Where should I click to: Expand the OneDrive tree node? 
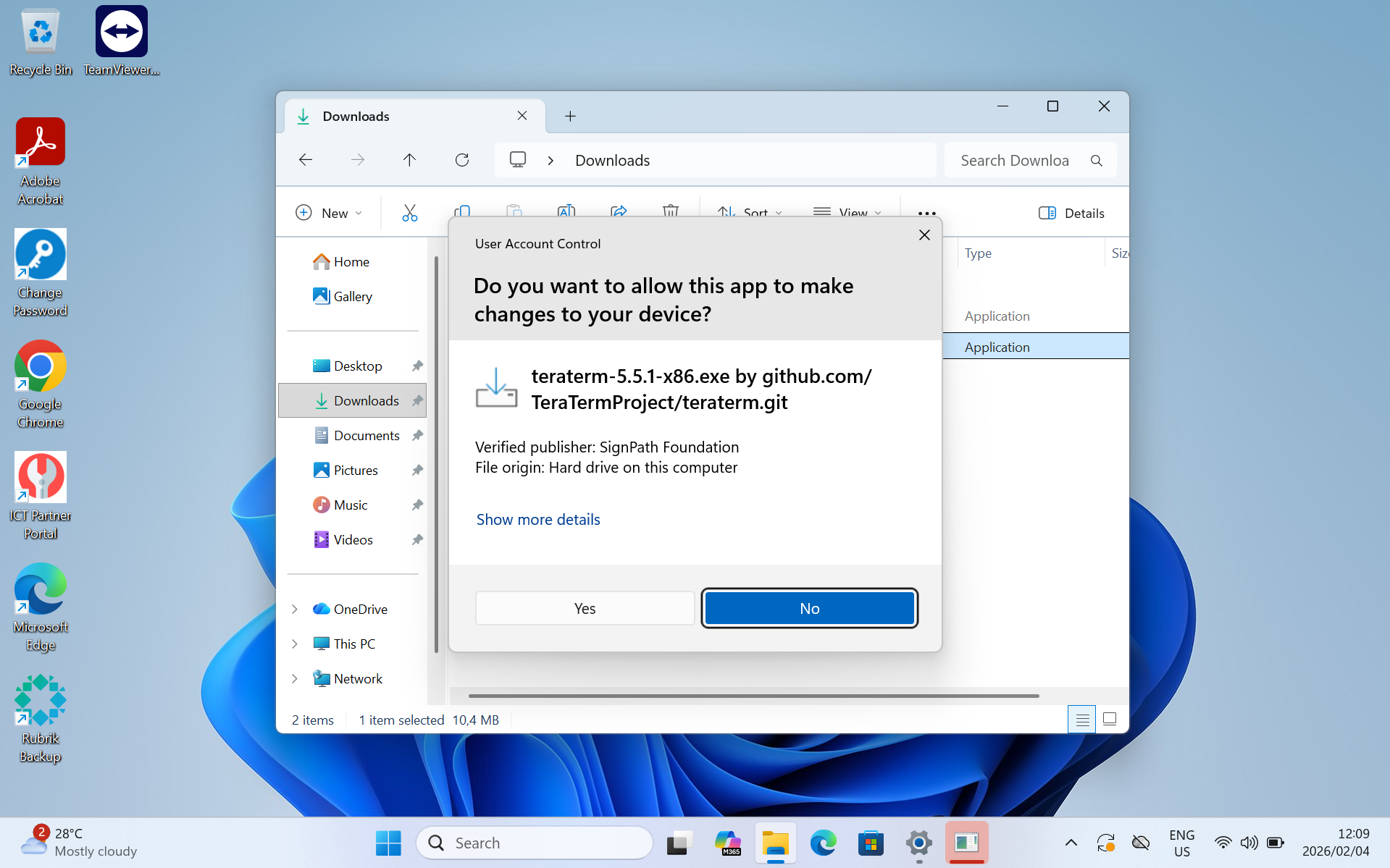tap(295, 610)
